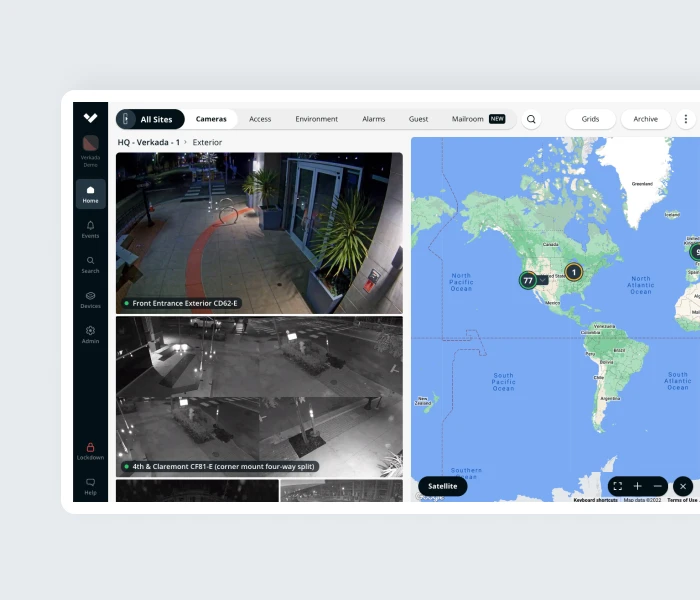Switch to Cameras tab
The image size is (700, 600).
coord(211,119)
